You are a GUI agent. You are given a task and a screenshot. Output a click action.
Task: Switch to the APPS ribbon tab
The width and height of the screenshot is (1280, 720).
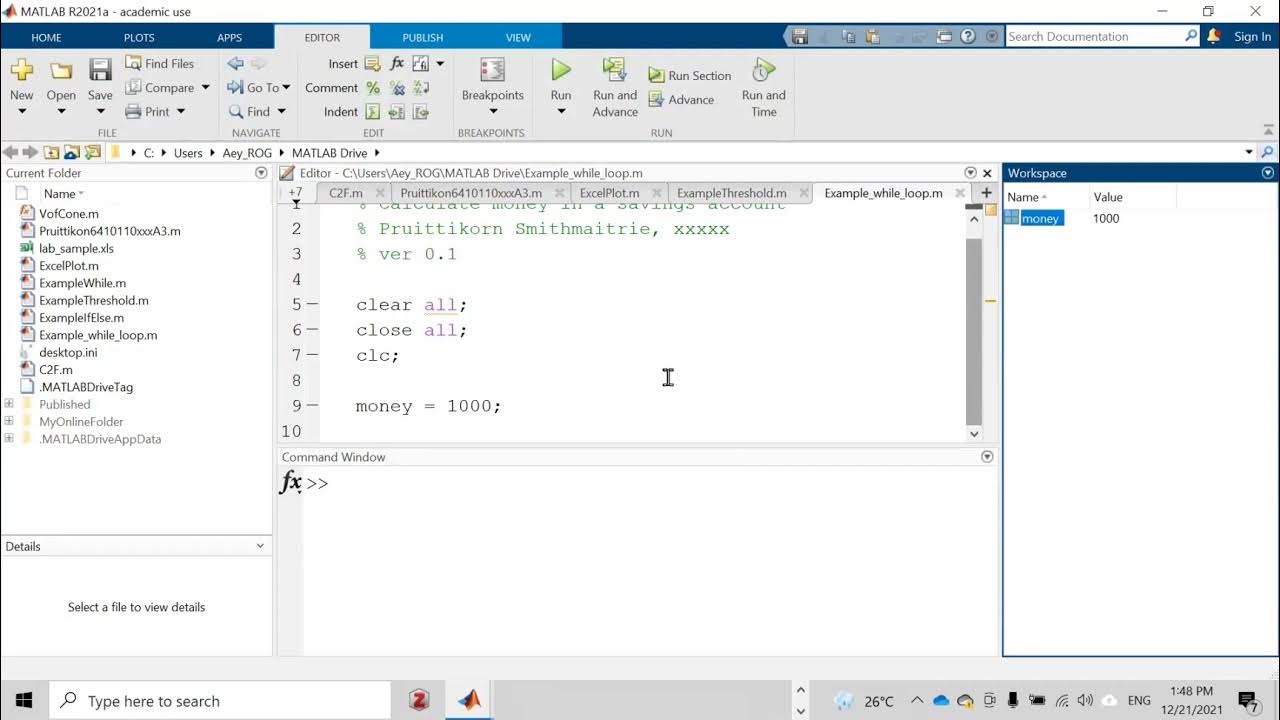click(229, 37)
